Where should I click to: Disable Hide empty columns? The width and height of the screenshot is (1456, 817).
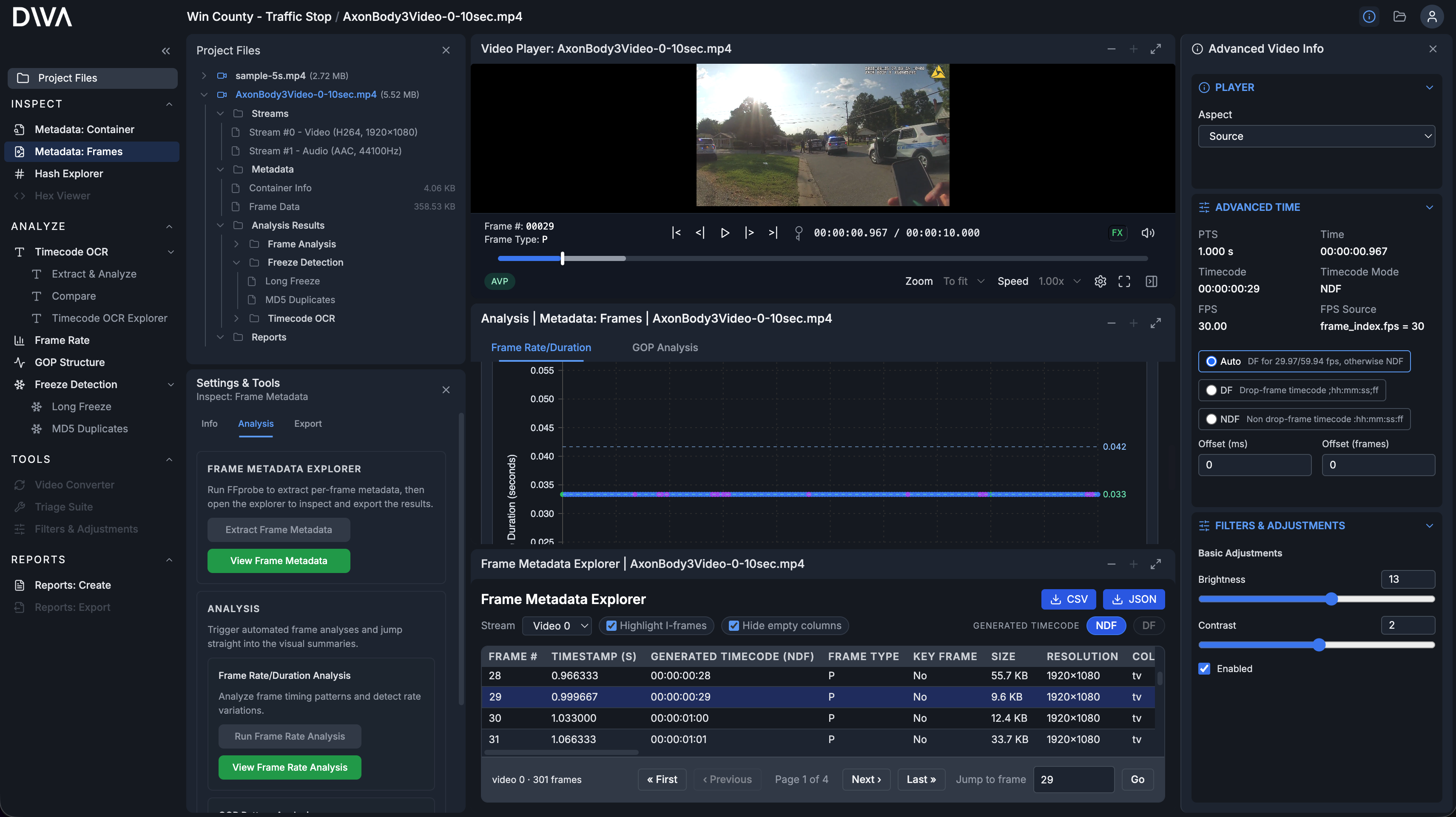[x=734, y=625]
